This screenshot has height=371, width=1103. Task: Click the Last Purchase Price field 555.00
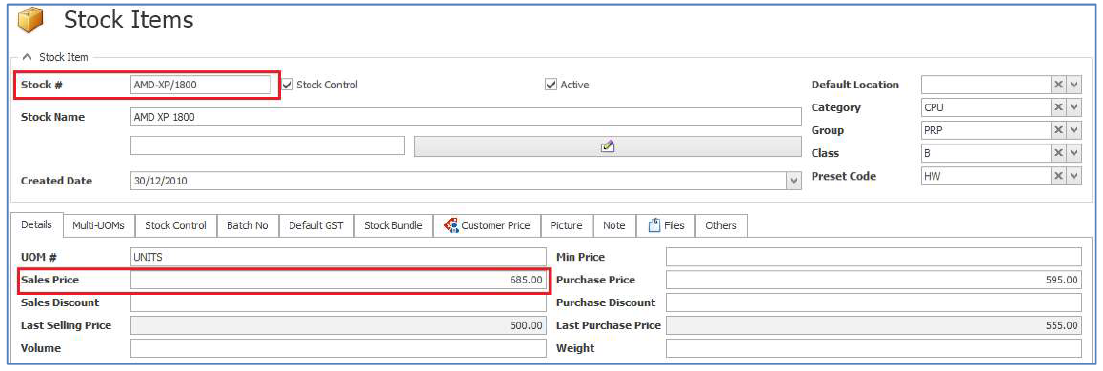click(x=874, y=325)
